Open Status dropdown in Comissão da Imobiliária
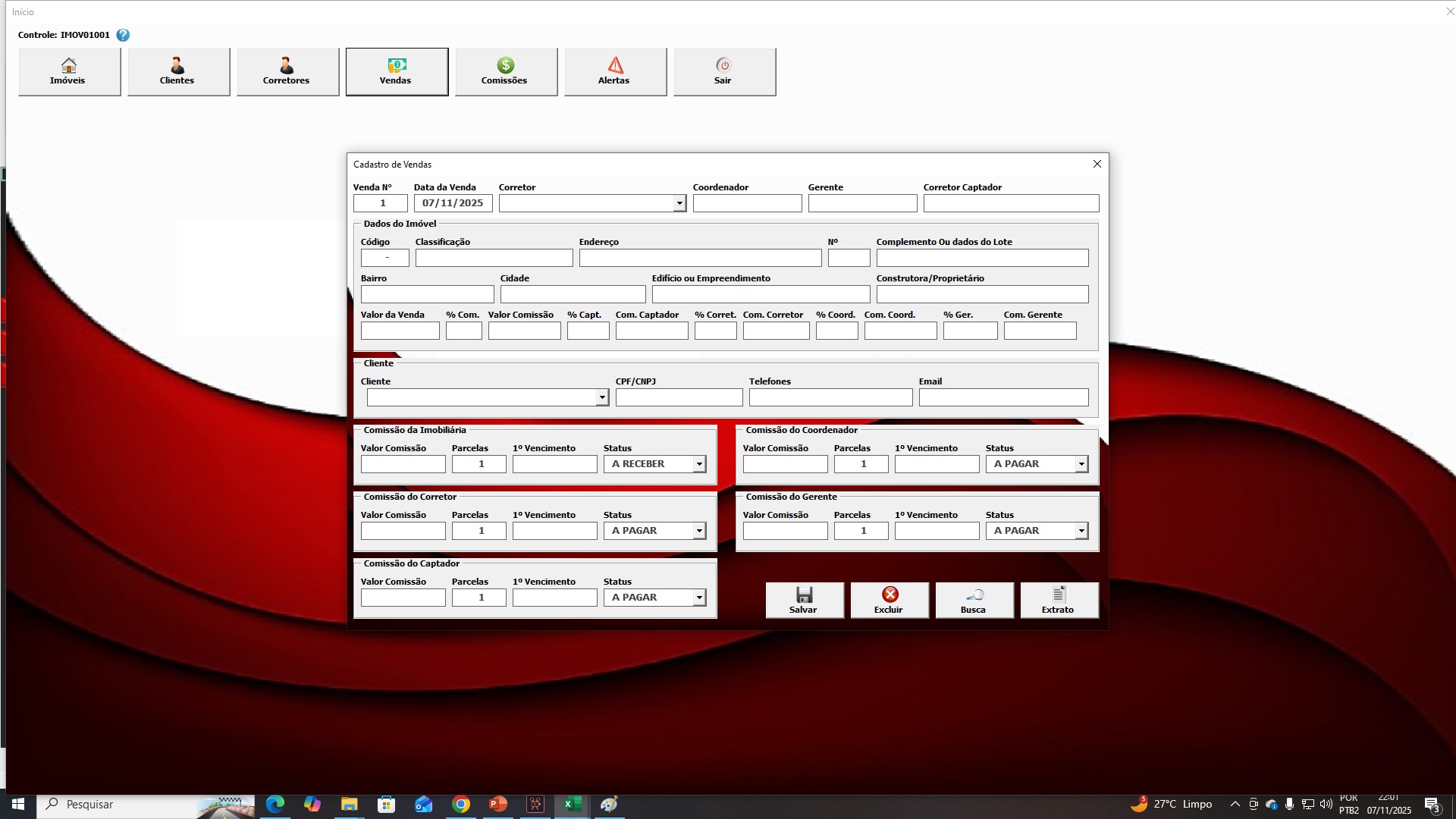The image size is (1456, 819). 698,464
